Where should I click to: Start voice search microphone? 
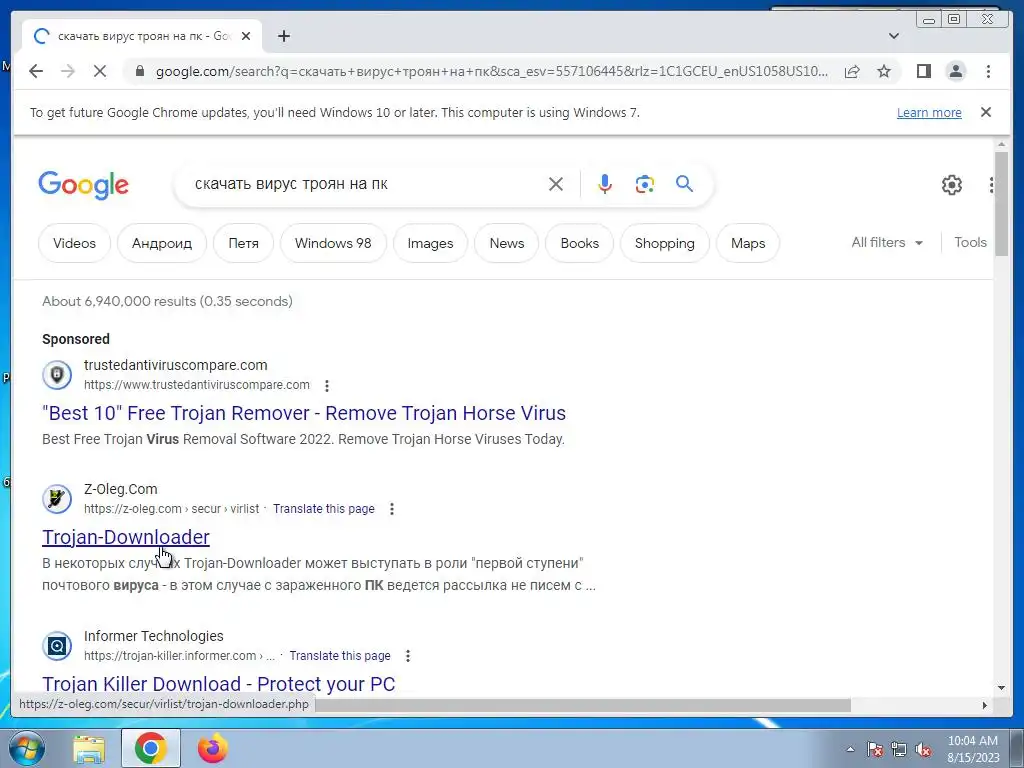click(x=605, y=184)
